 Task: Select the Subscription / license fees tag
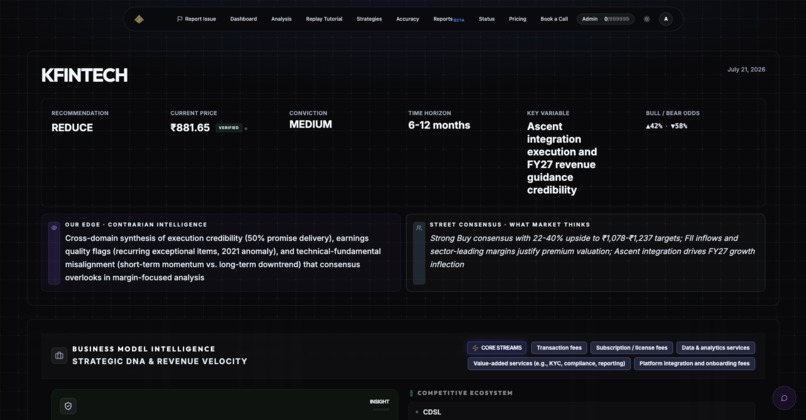632,348
